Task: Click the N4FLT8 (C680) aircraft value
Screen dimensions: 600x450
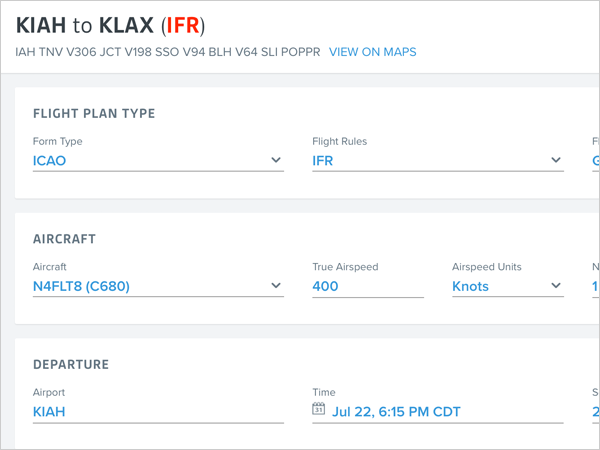Action: click(x=81, y=286)
